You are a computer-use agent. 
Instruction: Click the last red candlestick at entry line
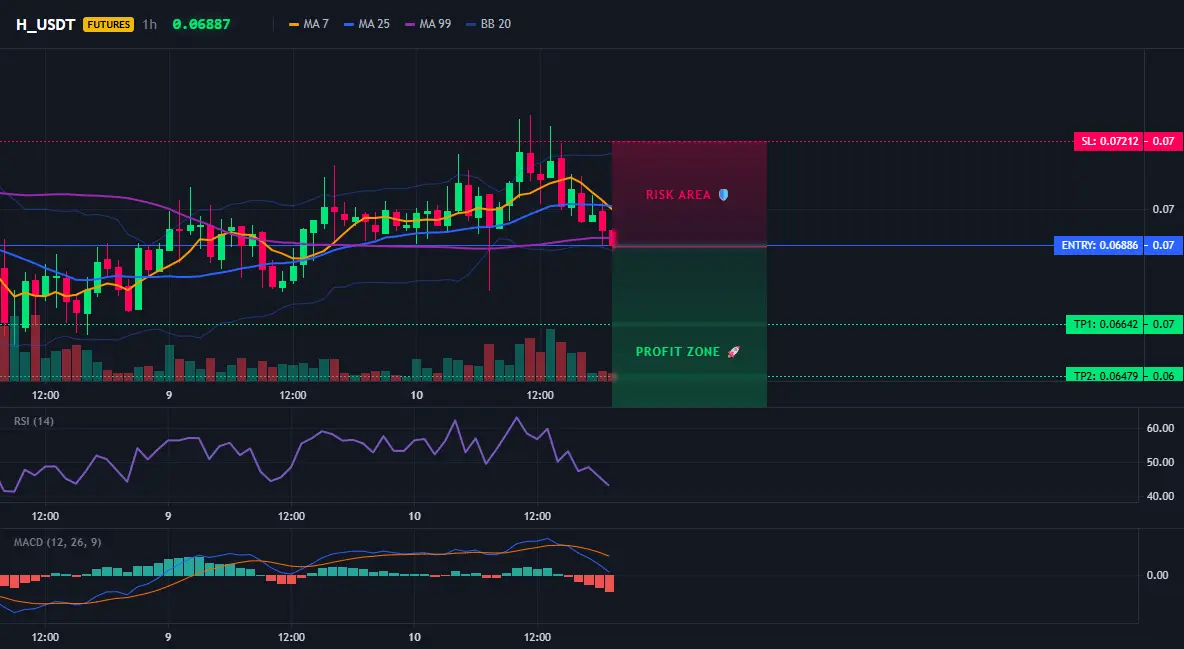(612, 240)
